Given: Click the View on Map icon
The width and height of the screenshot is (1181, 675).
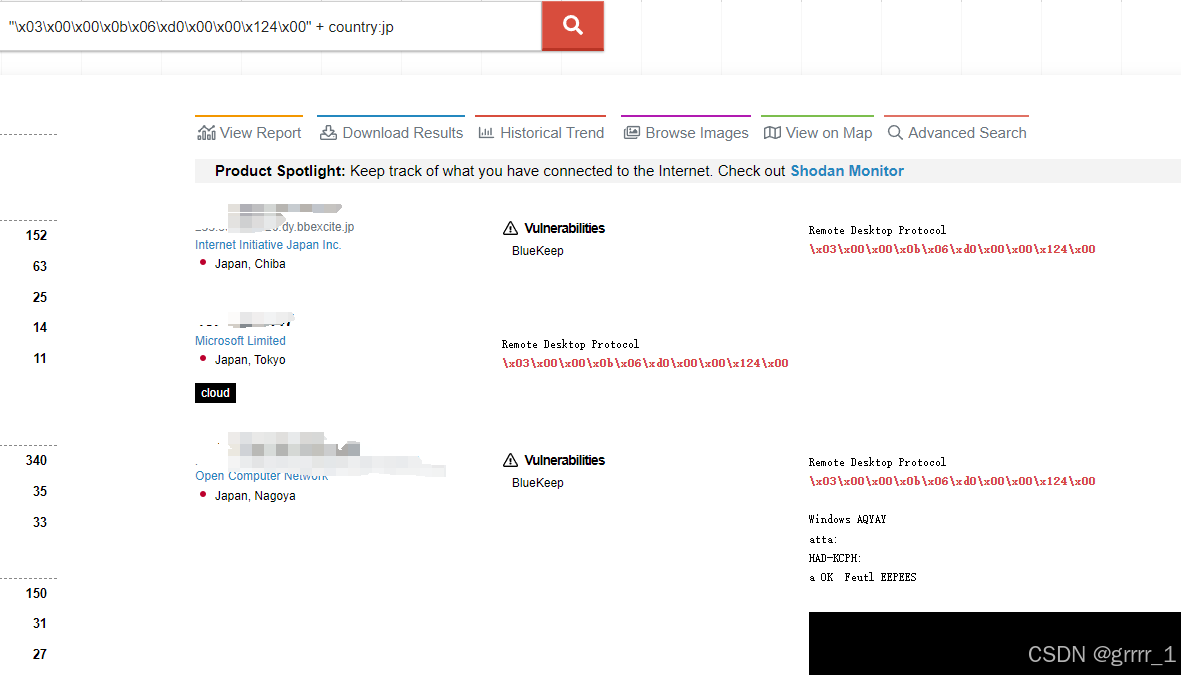Looking at the screenshot, I should pyautogui.click(x=772, y=133).
